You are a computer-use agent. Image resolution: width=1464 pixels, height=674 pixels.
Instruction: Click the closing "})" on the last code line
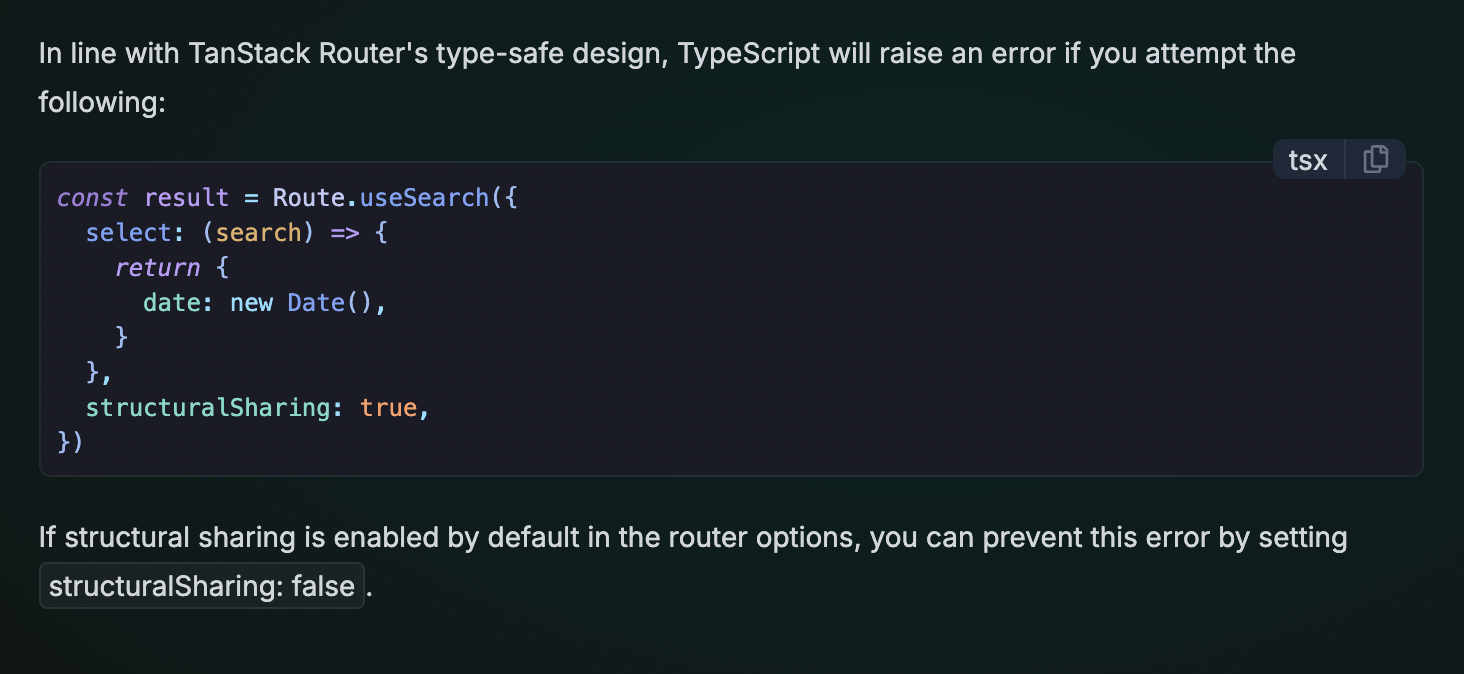pyautogui.click(x=70, y=442)
